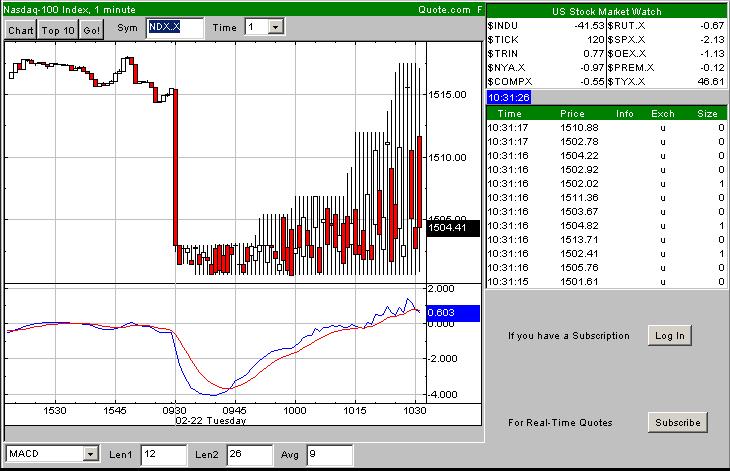Viewport: 730px width, 471px height.
Task: Click the Size column header
Action: coord(707,114)
